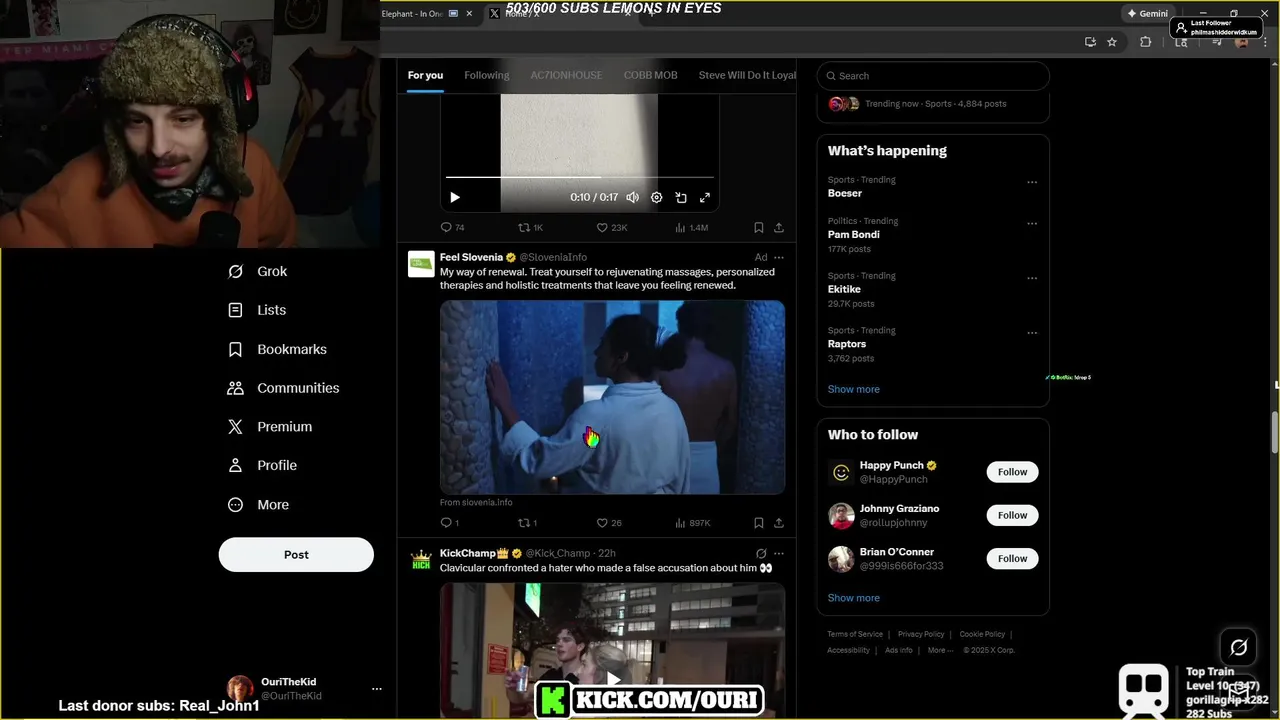
Task: Open Cookie Policy link
Action: tap(982, 634)
